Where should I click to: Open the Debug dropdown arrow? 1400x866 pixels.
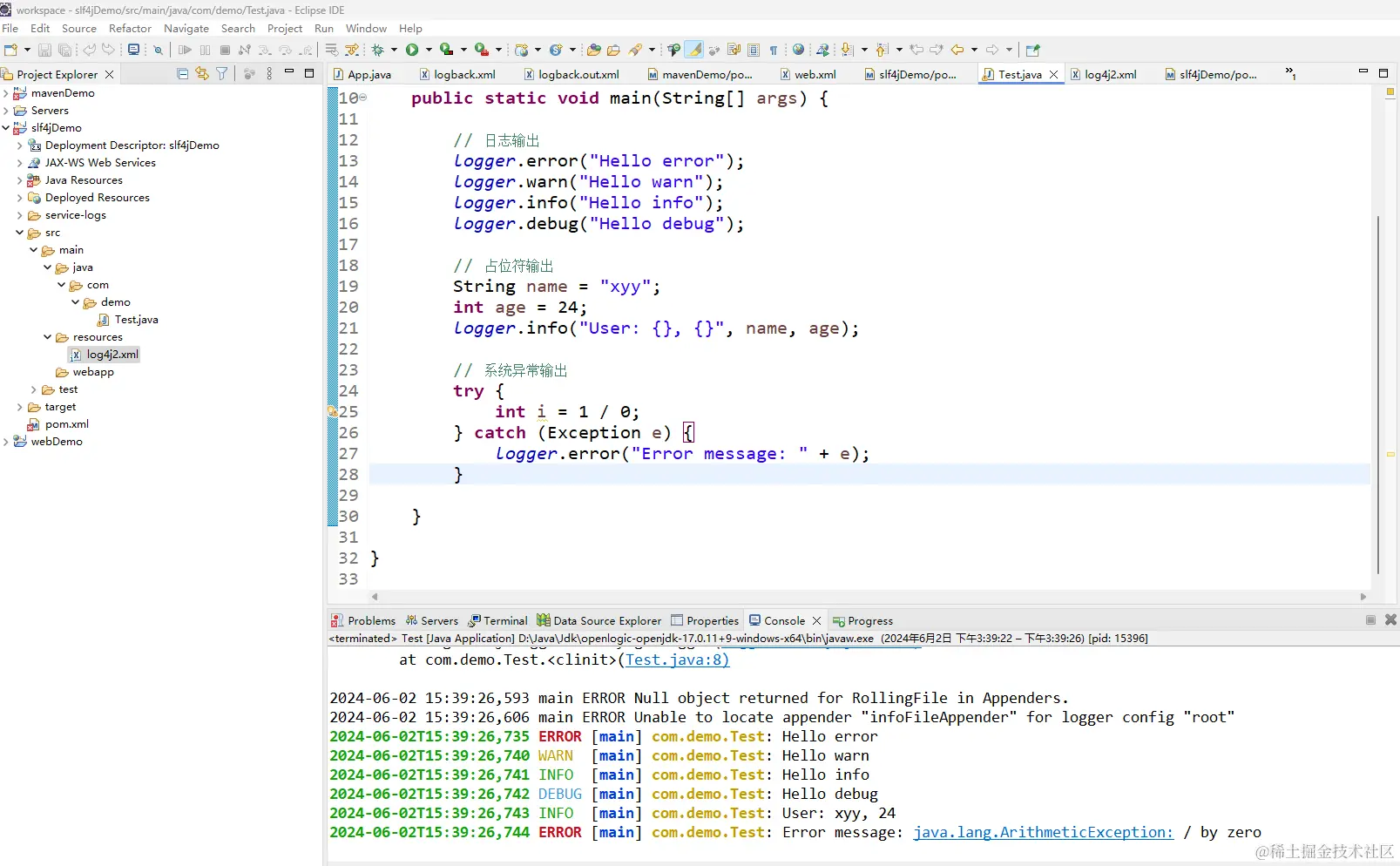(x=394, y=50)
